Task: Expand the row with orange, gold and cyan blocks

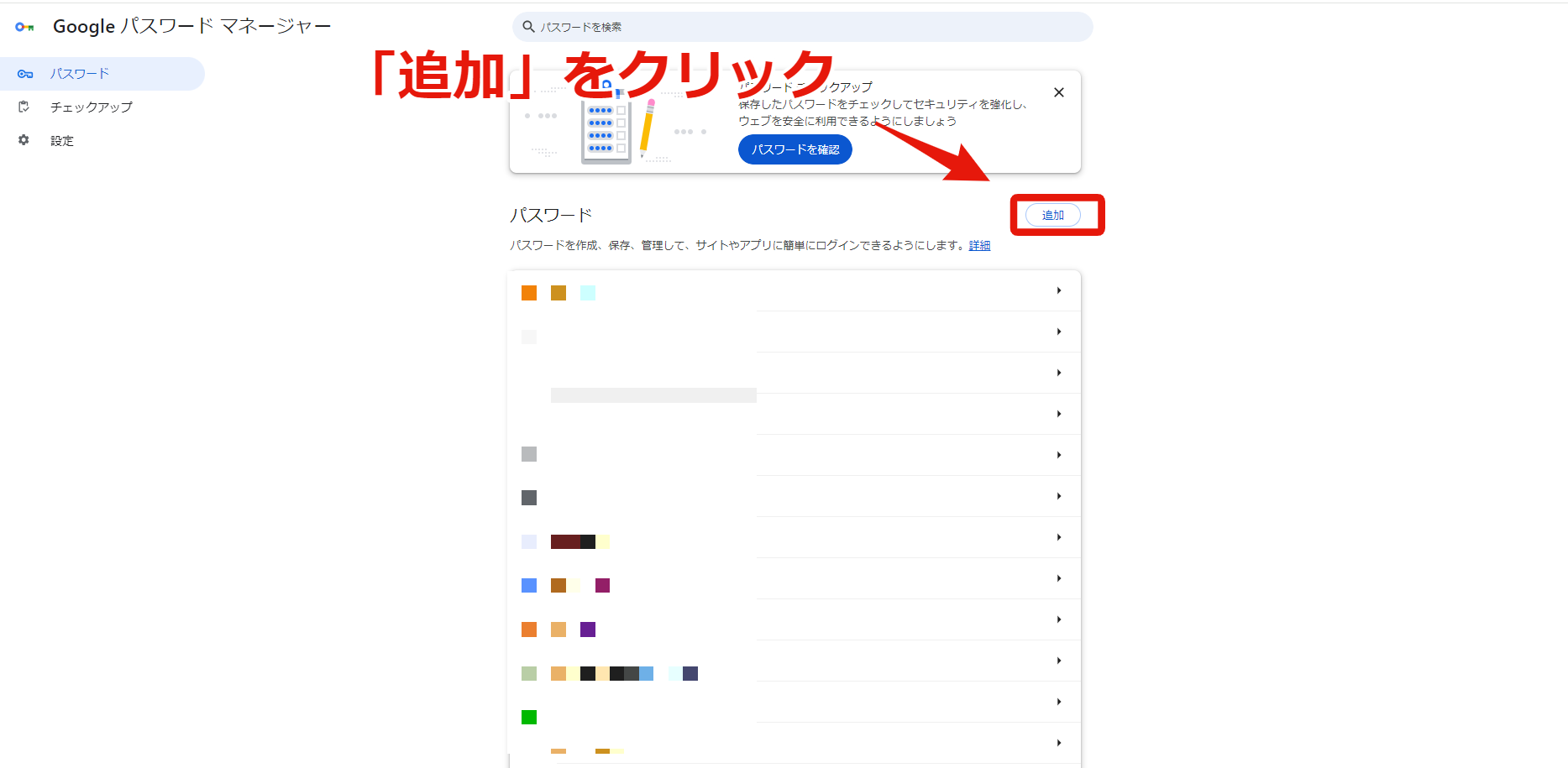Action: click(794, 290)
